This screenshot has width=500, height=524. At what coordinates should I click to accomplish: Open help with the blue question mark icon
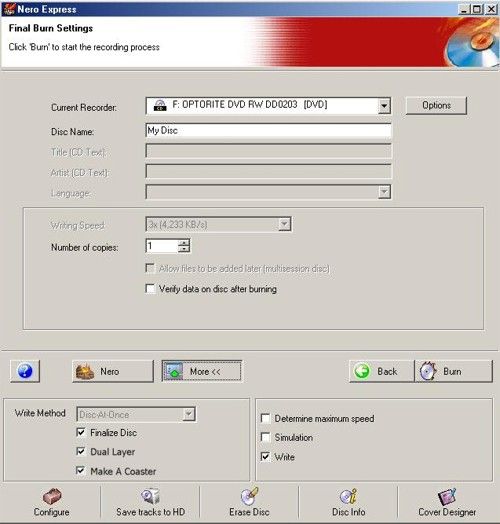[25, 371]
